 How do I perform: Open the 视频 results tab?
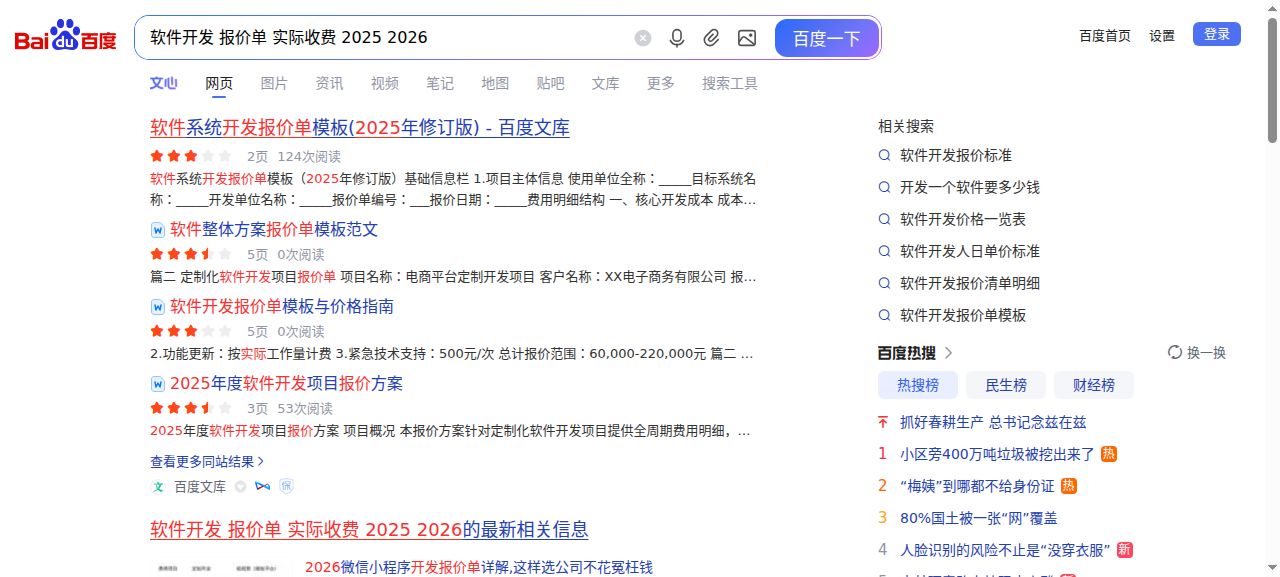coord(384,84)
